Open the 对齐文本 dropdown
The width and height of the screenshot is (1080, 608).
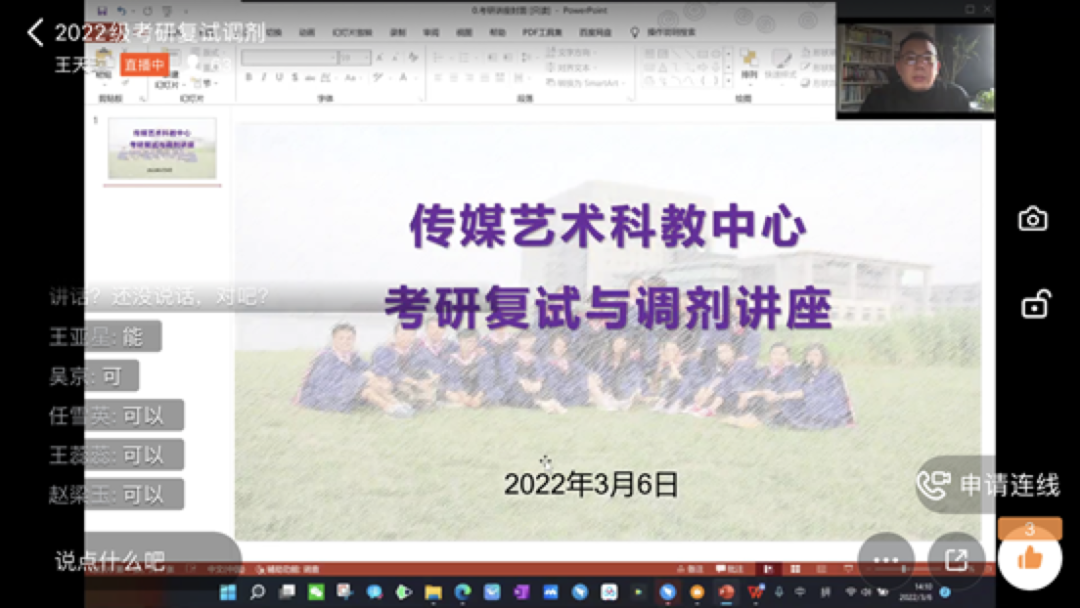571,67
